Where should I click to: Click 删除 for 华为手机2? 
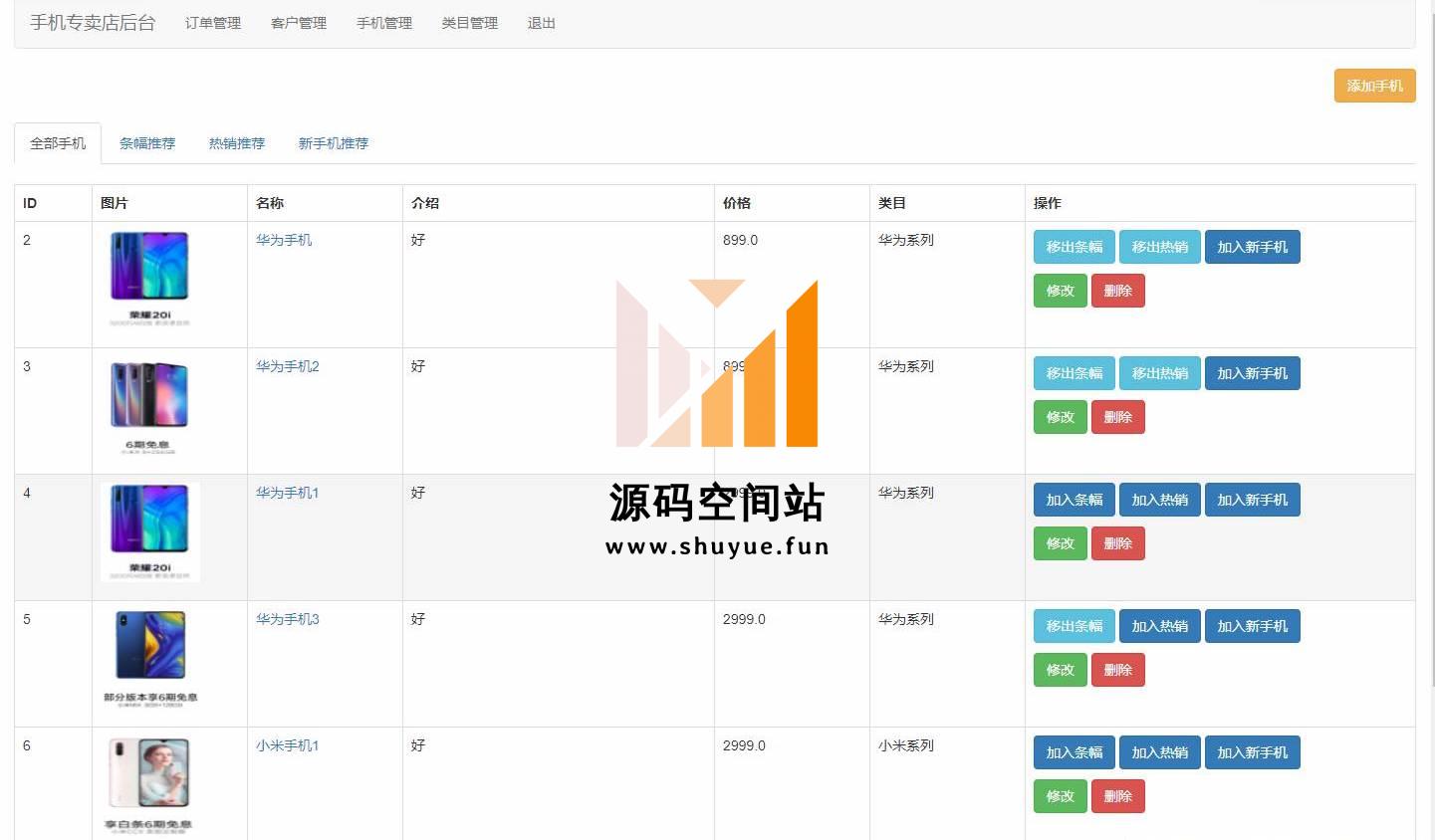pos(1117,417)
